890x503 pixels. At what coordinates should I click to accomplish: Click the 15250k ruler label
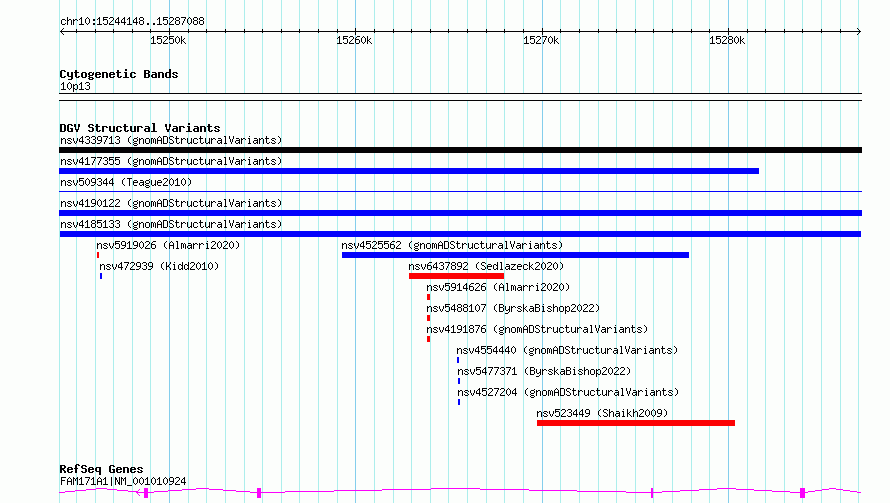(168, 40)
